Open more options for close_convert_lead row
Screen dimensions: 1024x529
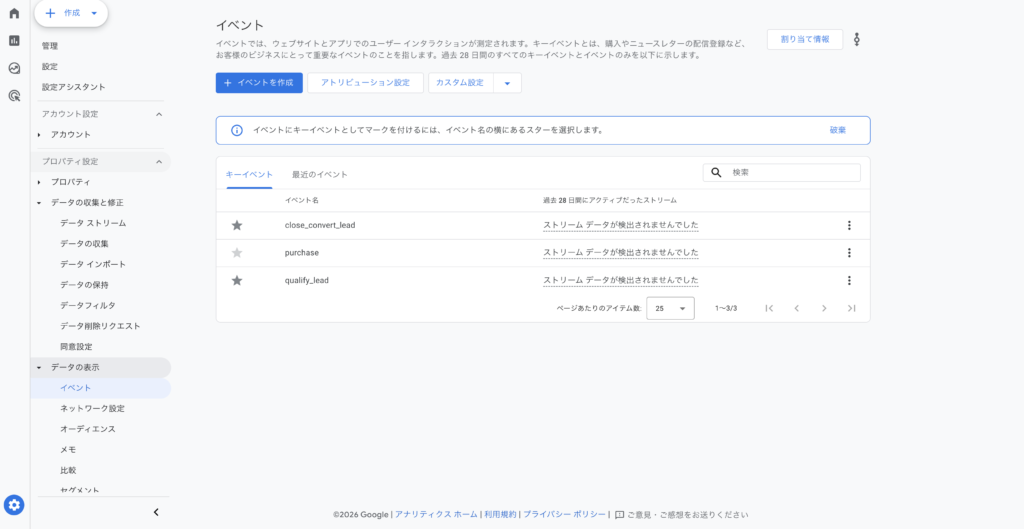point(849,226)
